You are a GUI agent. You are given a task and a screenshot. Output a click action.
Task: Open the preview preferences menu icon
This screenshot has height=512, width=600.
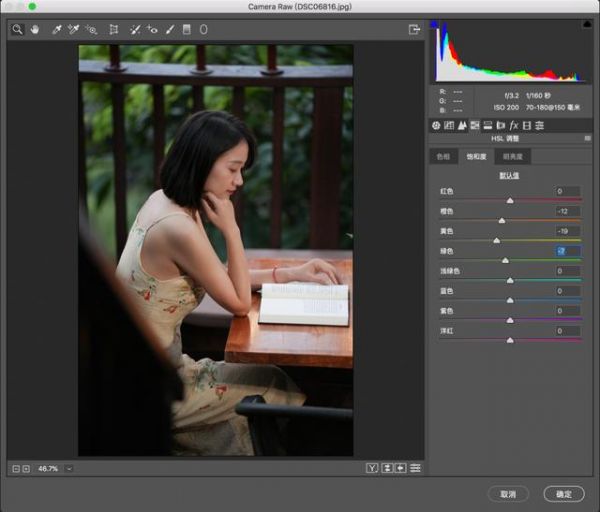(x=415, y=468)
